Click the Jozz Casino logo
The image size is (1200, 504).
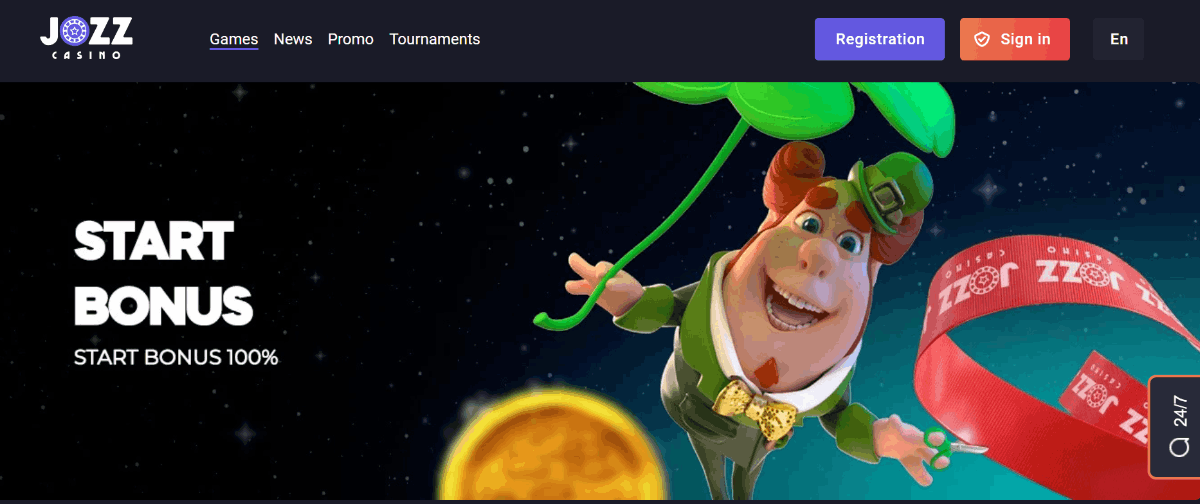pos(86,38)
